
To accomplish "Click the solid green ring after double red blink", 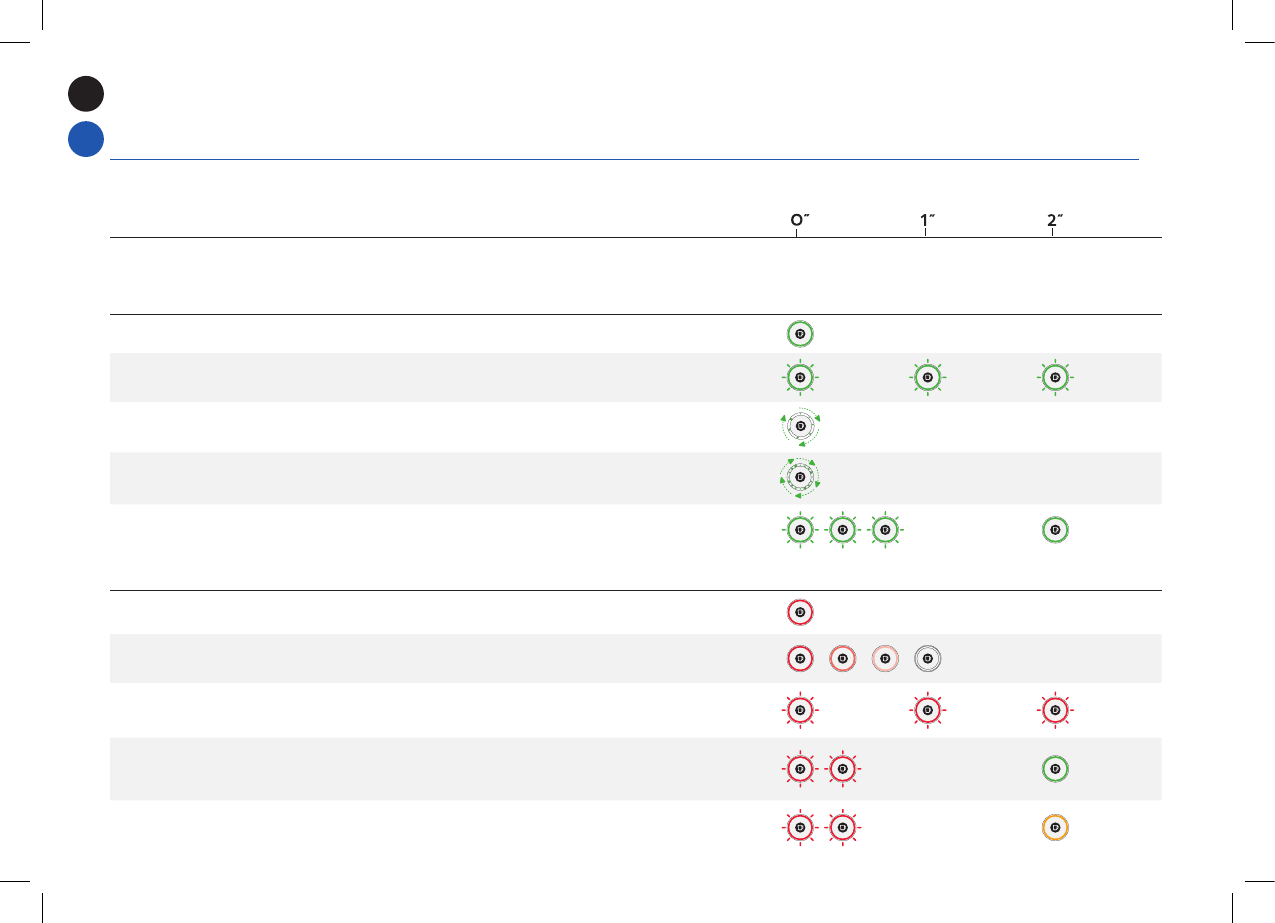I will point(1054,769).
